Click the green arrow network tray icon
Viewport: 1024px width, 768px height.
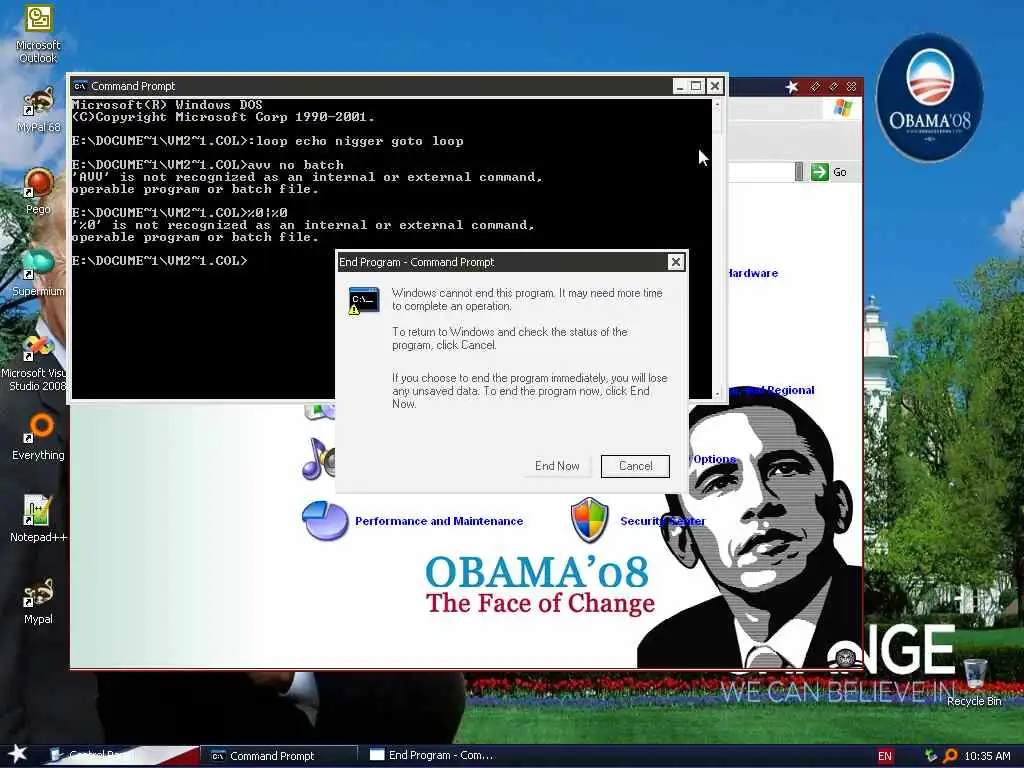(x=931, y=756)
